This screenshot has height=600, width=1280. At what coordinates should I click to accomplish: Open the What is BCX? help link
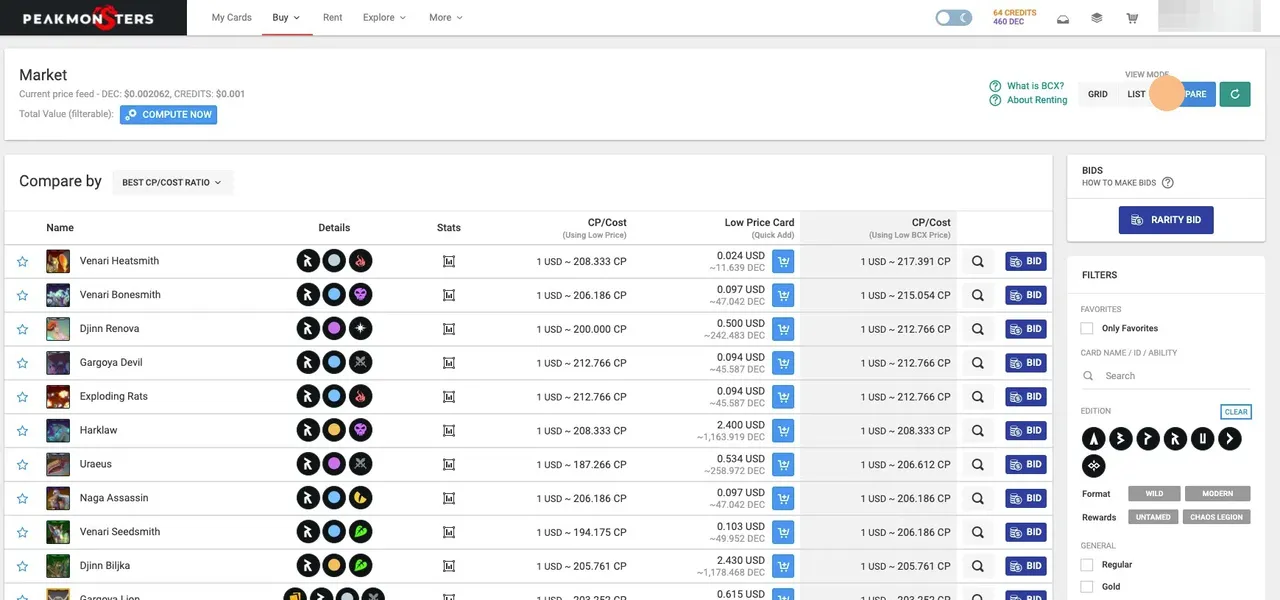click(1027, 86)
